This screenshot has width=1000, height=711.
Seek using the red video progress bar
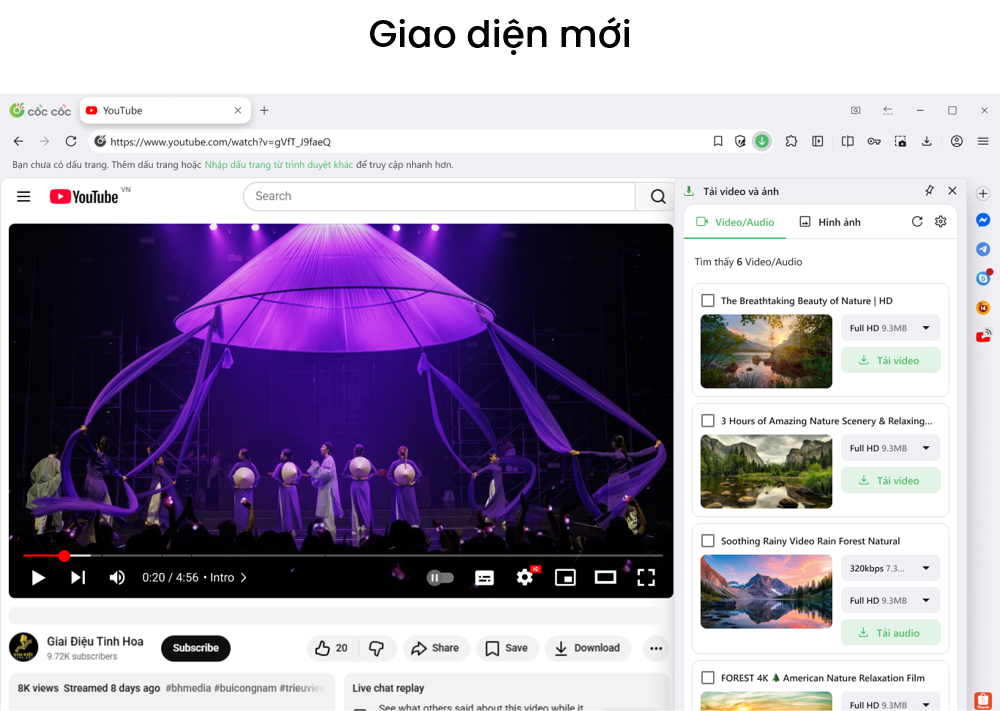click(342, 555)
